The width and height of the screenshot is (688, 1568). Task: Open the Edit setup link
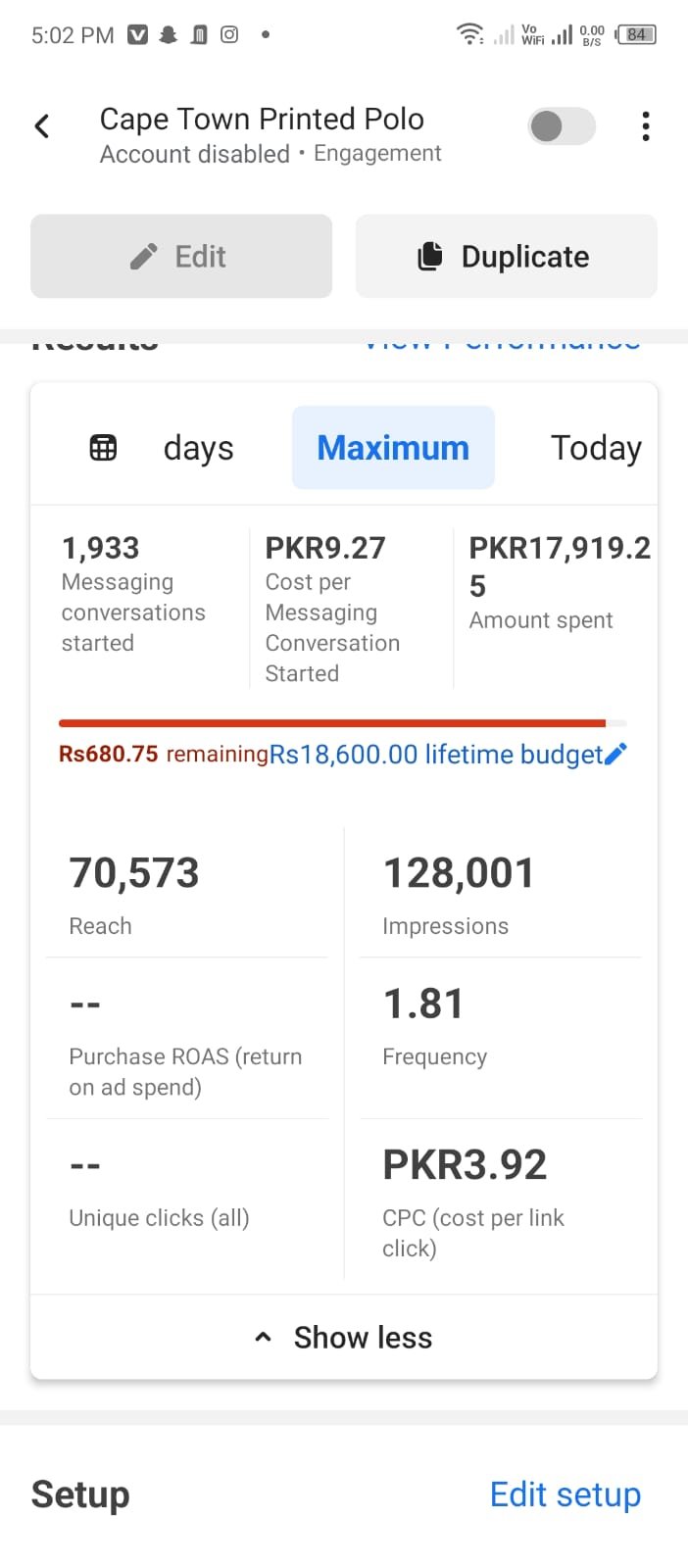565,1494
